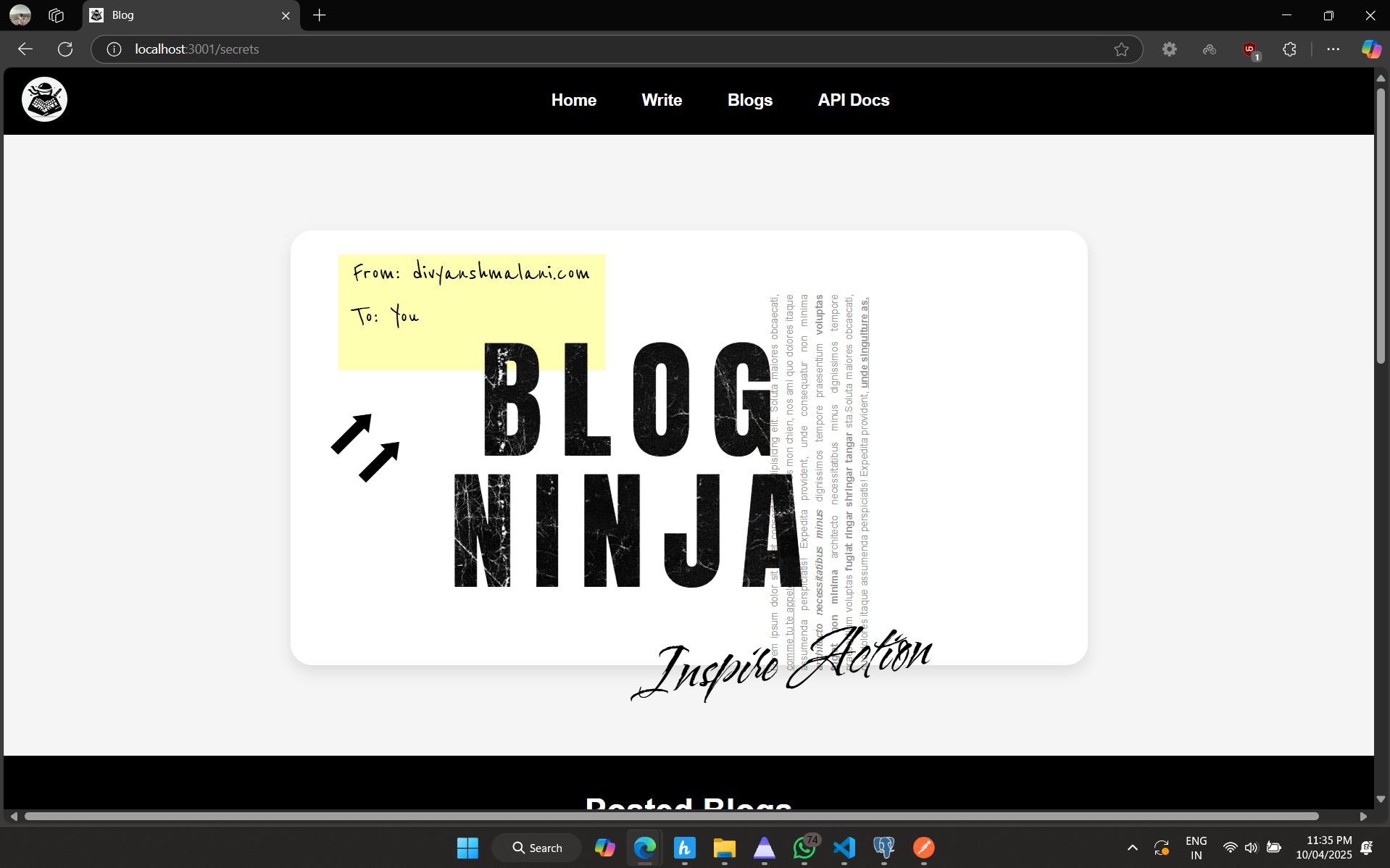Click the address bar URL field

coord(580,49)
